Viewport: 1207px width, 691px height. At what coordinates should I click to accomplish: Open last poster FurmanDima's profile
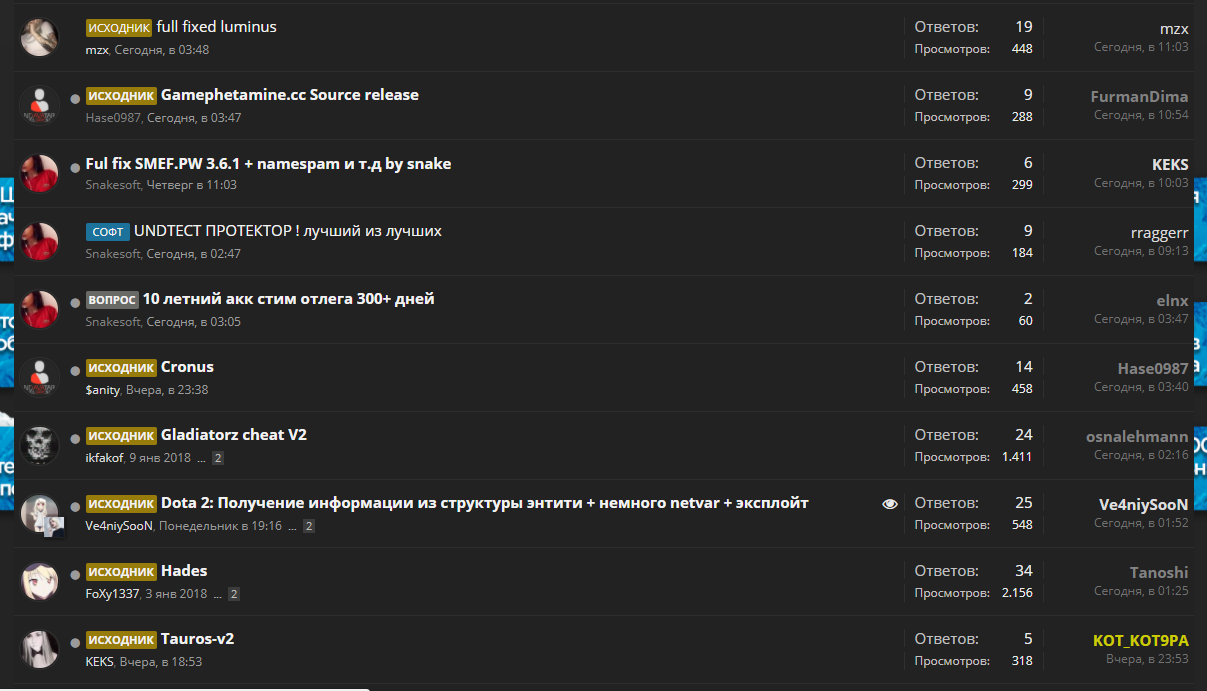tap(1139, 97)
